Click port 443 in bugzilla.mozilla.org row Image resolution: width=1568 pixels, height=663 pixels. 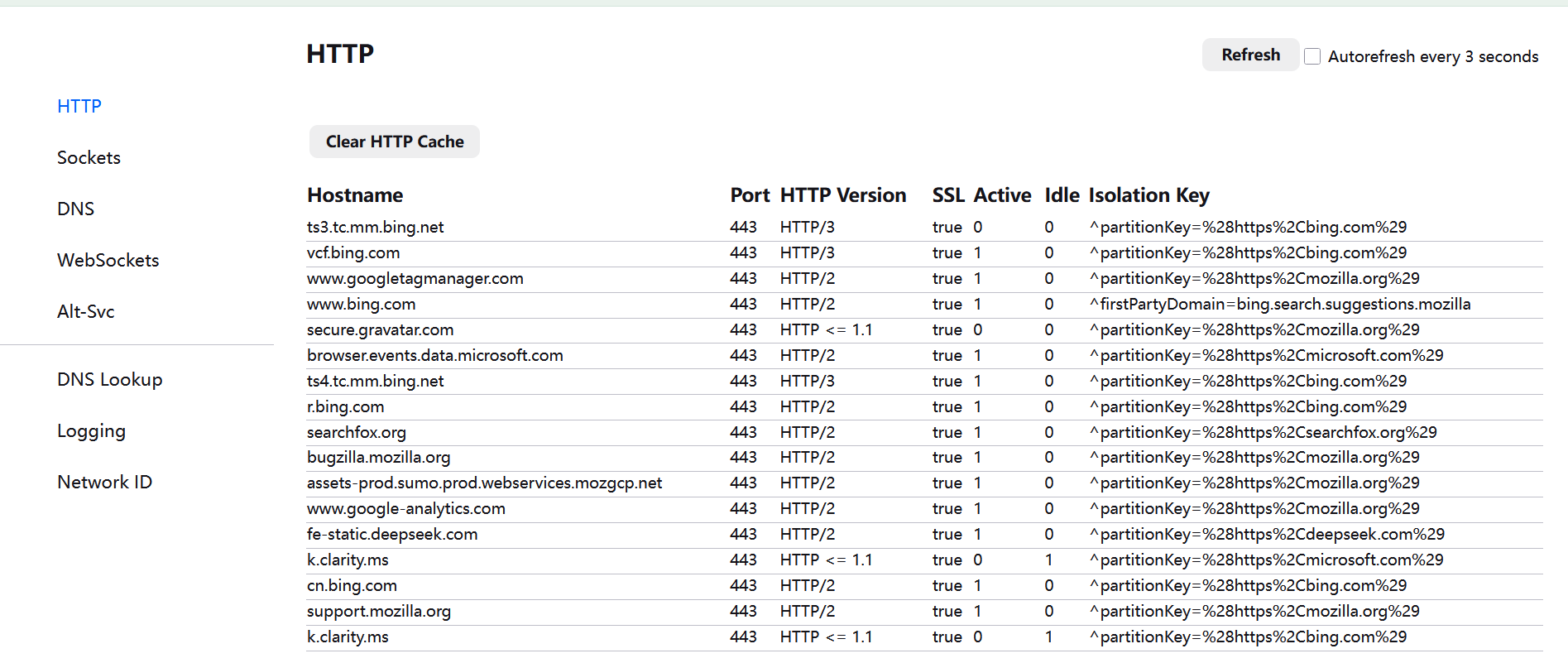743,457
